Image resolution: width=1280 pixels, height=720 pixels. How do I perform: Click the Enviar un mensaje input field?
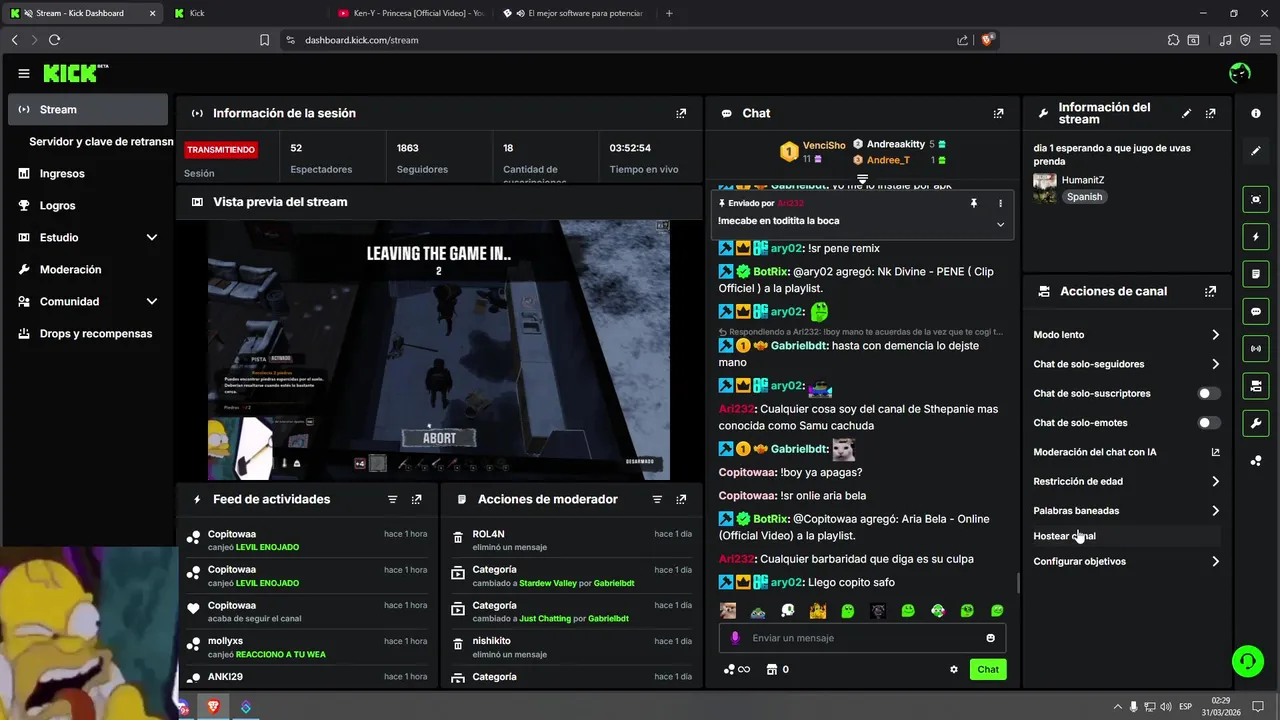click(862, 638)
